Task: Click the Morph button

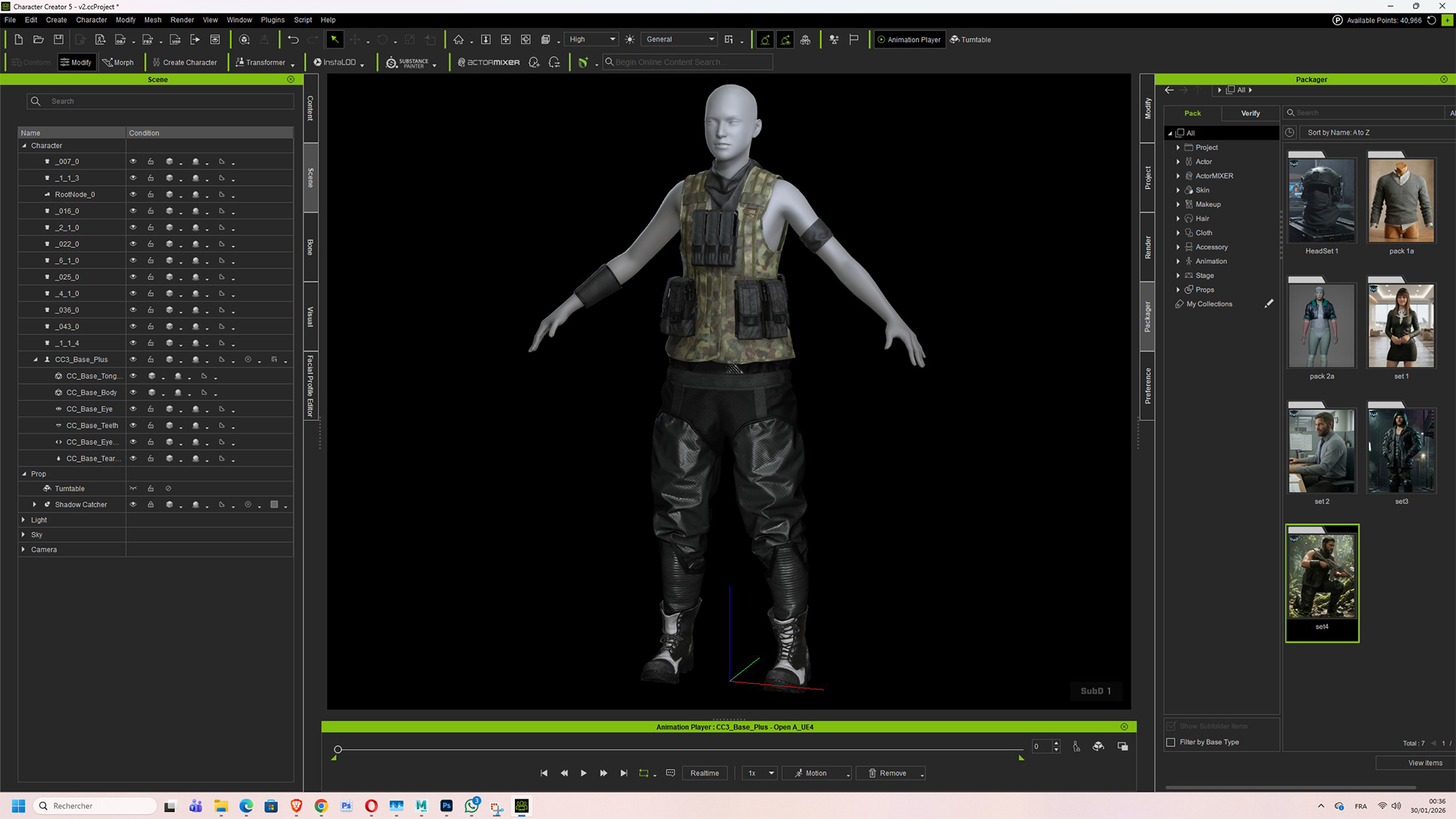Action: [x=118, y=63]
